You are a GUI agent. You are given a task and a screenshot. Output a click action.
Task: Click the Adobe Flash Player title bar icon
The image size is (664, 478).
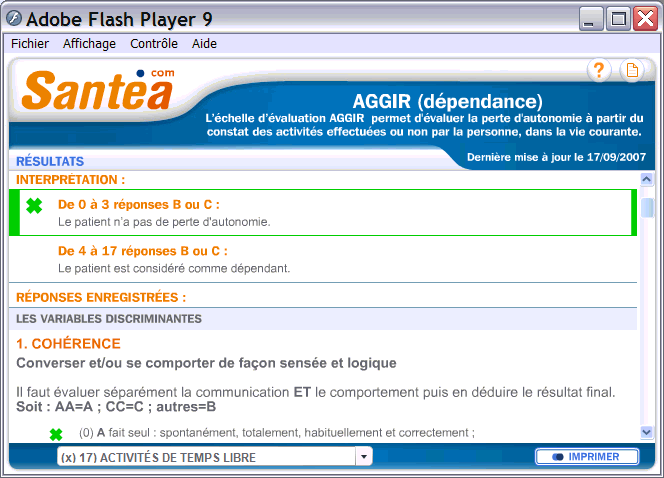(14, 19)
